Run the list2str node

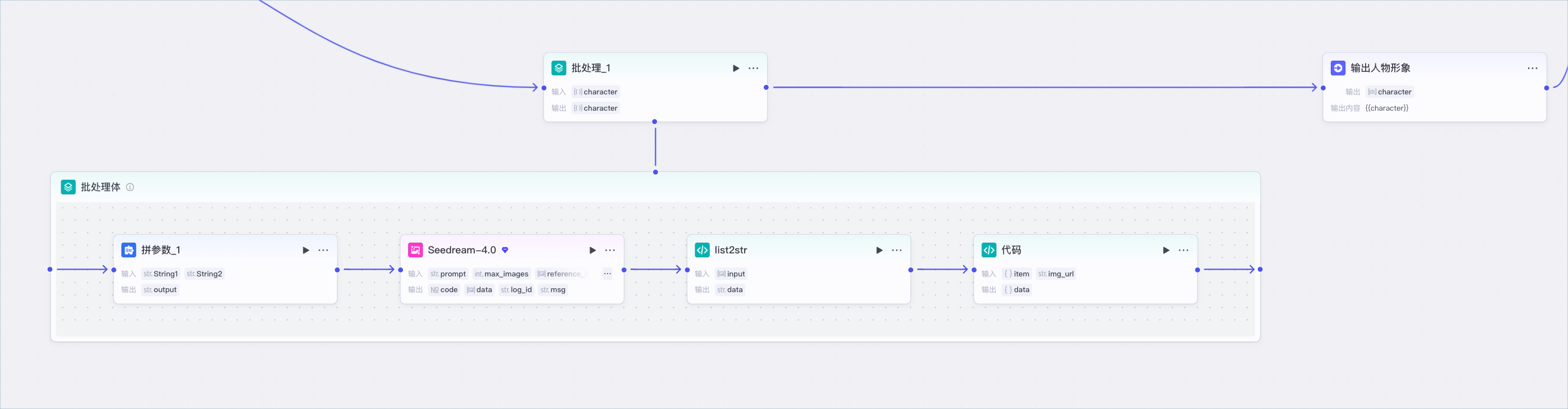[x=879, y=250]
